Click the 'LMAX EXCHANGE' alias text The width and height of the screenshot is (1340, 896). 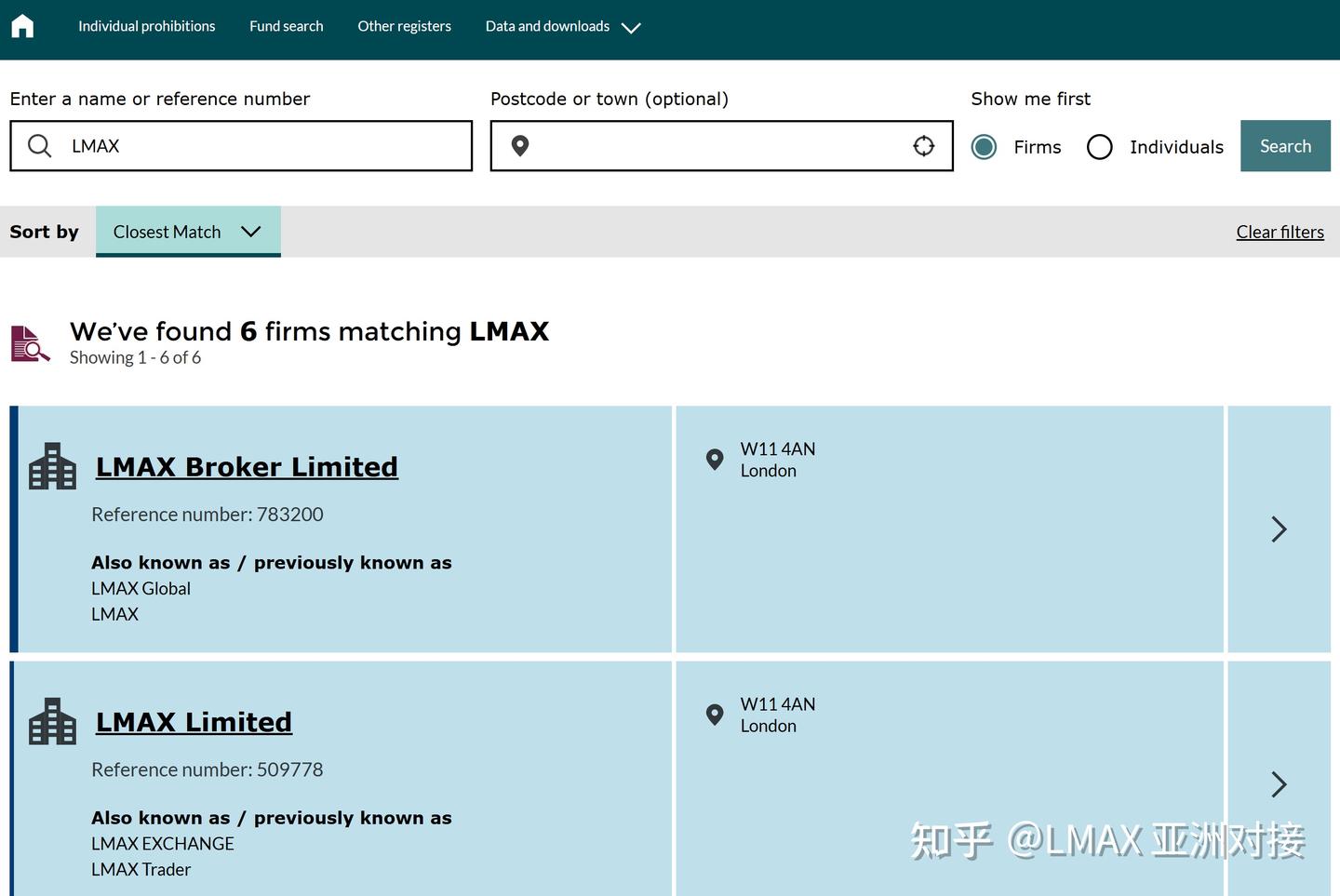(163, 843)
